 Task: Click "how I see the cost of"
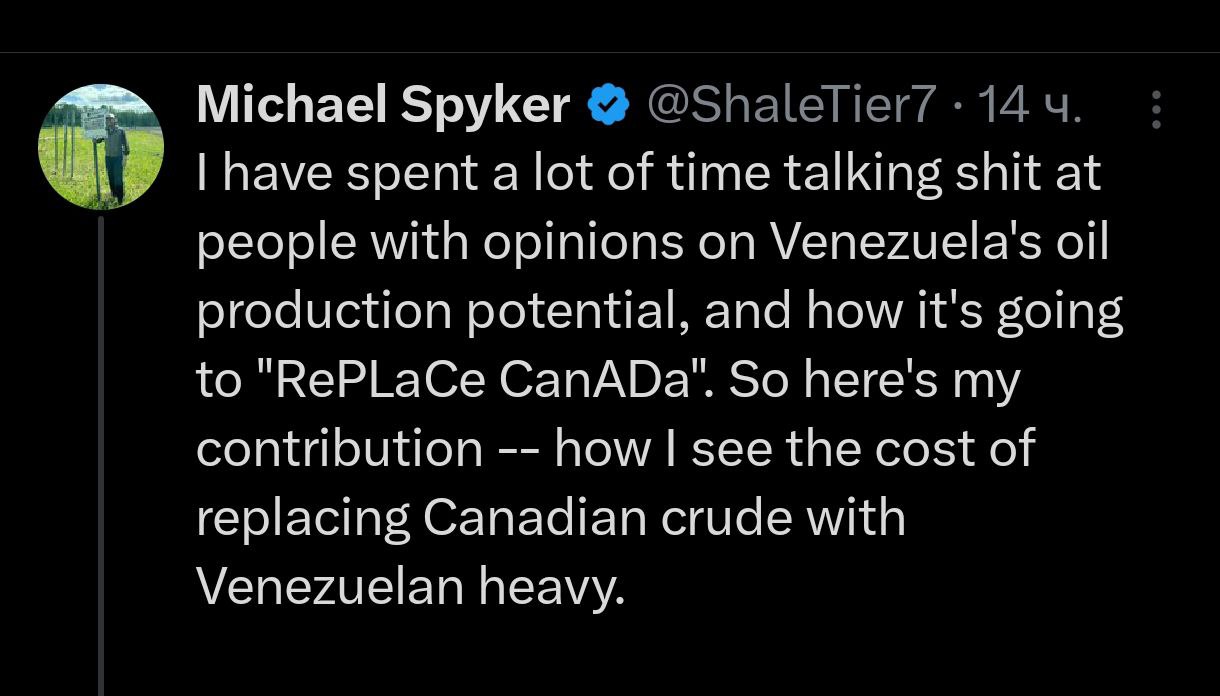coord(794,449)
